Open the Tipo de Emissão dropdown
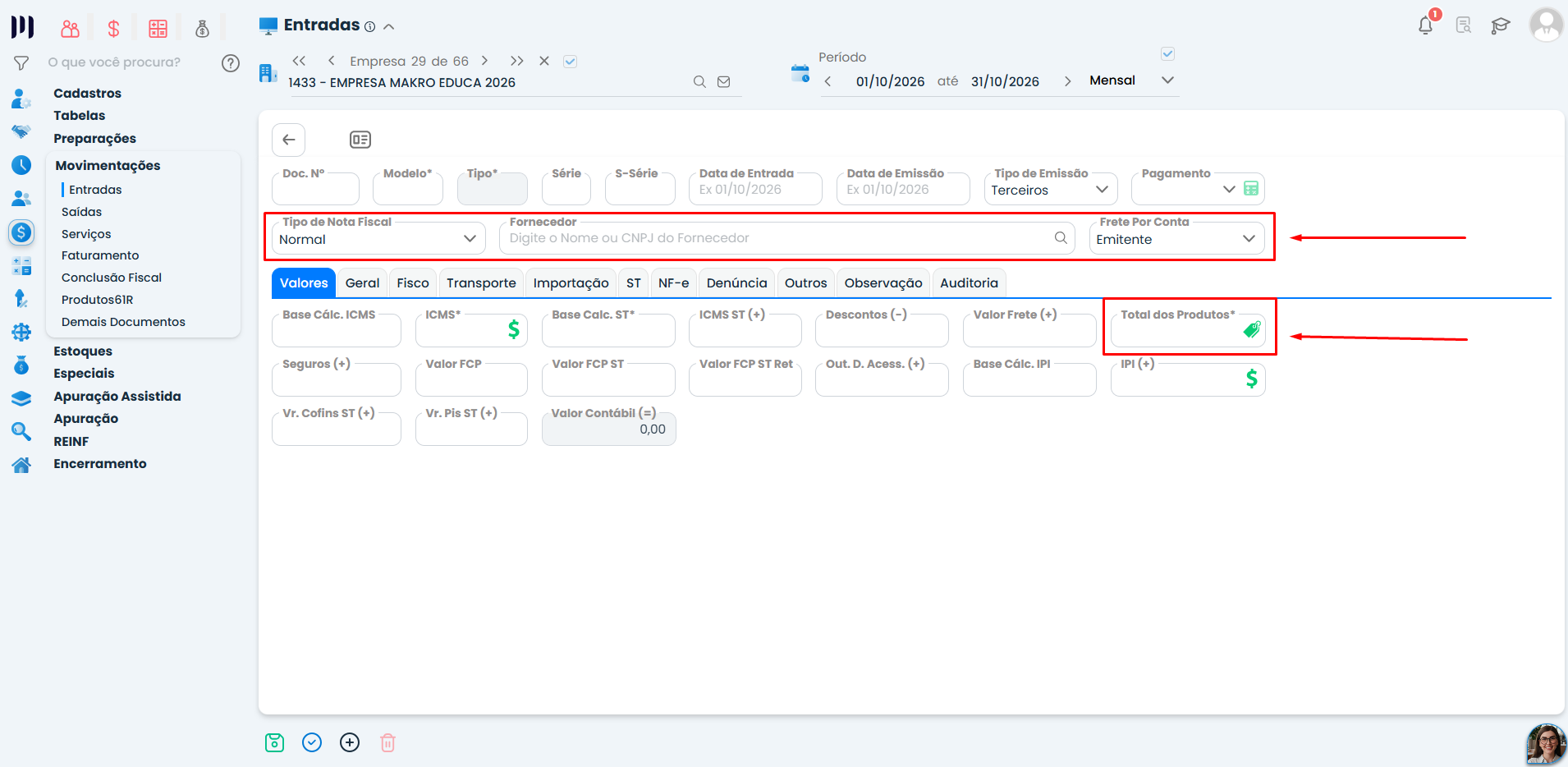 (x=1051, y=190)
